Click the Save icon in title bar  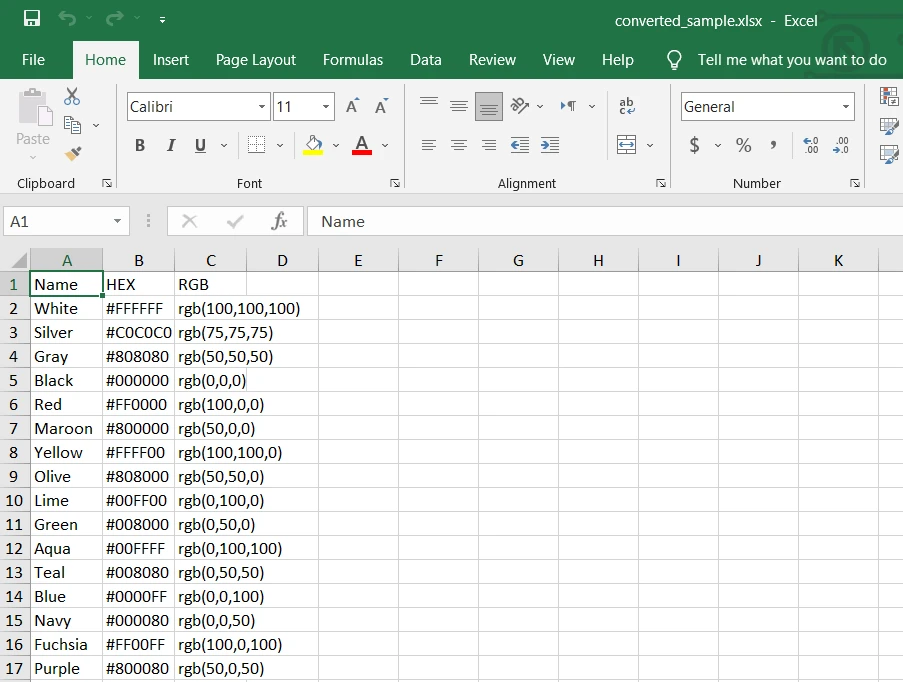pos(31,19)
